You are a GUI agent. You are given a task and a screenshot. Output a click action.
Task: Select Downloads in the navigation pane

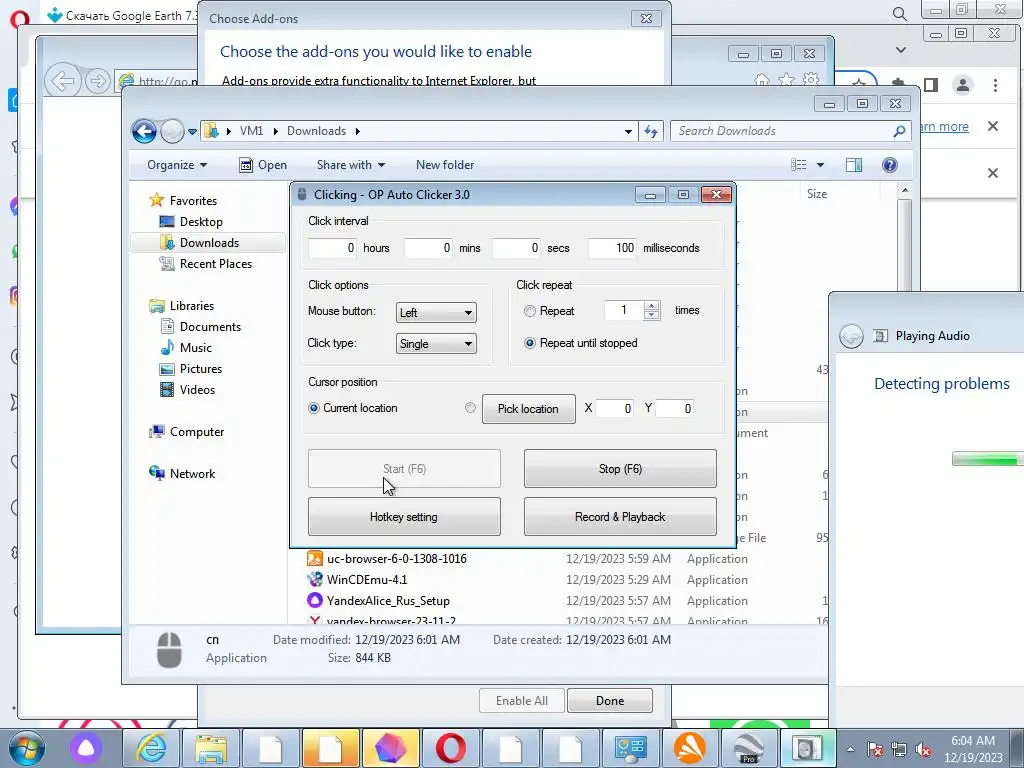(209, 243)
